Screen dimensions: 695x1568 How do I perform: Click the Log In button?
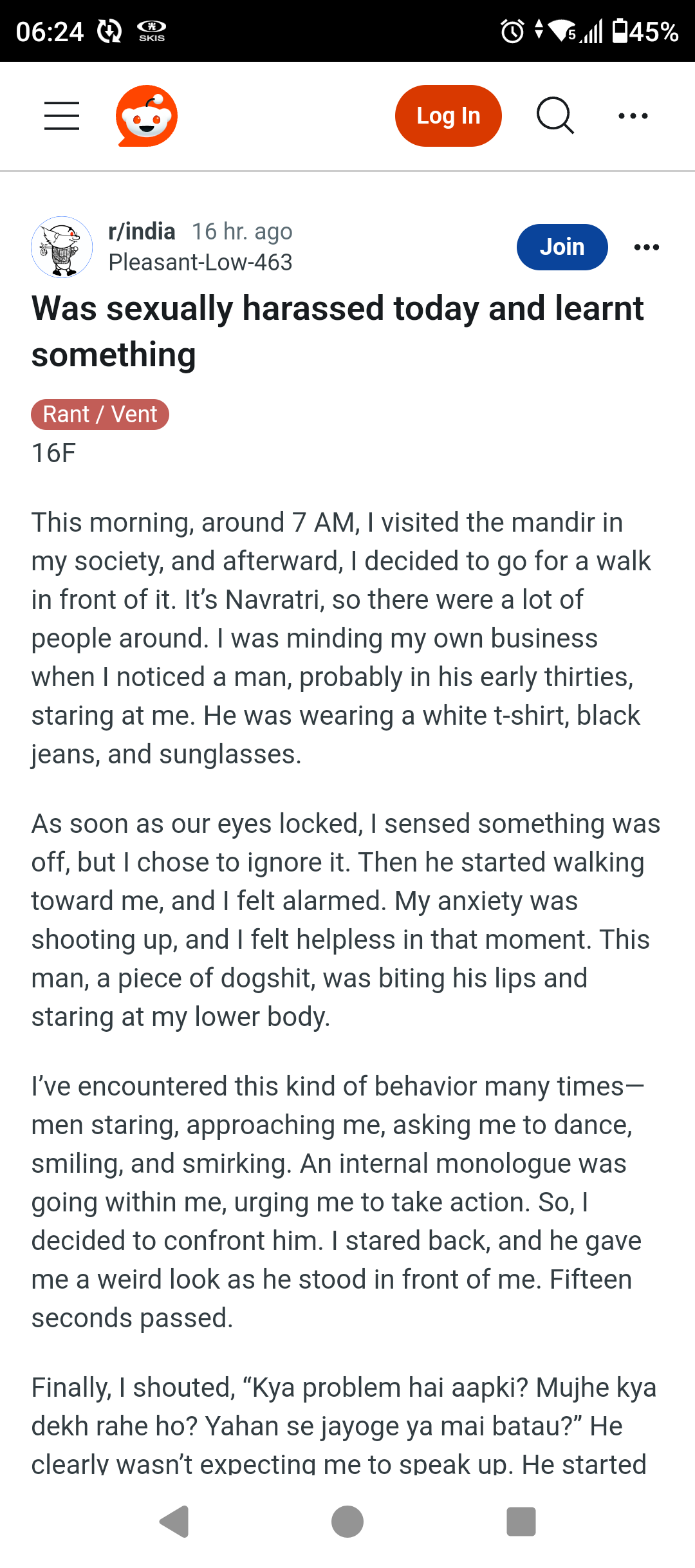449,116
